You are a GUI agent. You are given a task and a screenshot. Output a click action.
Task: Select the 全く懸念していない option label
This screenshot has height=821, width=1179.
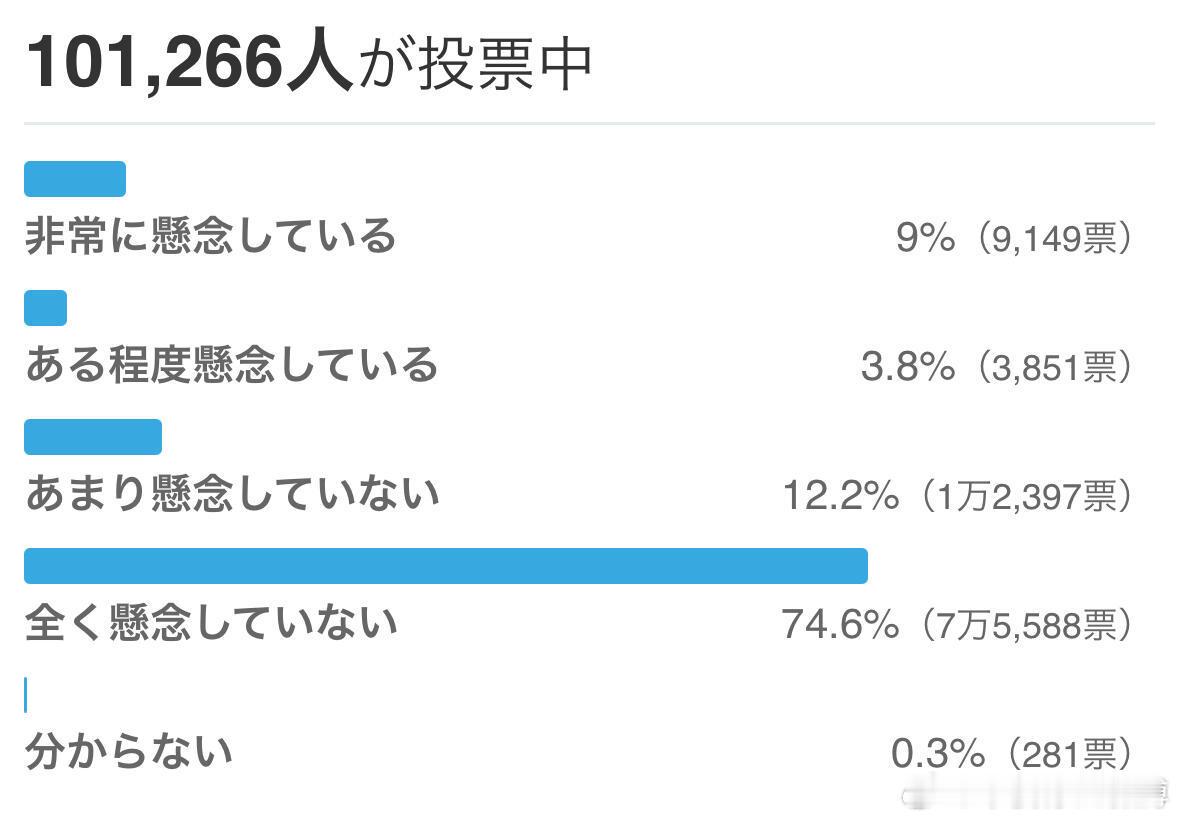(211, 623)
